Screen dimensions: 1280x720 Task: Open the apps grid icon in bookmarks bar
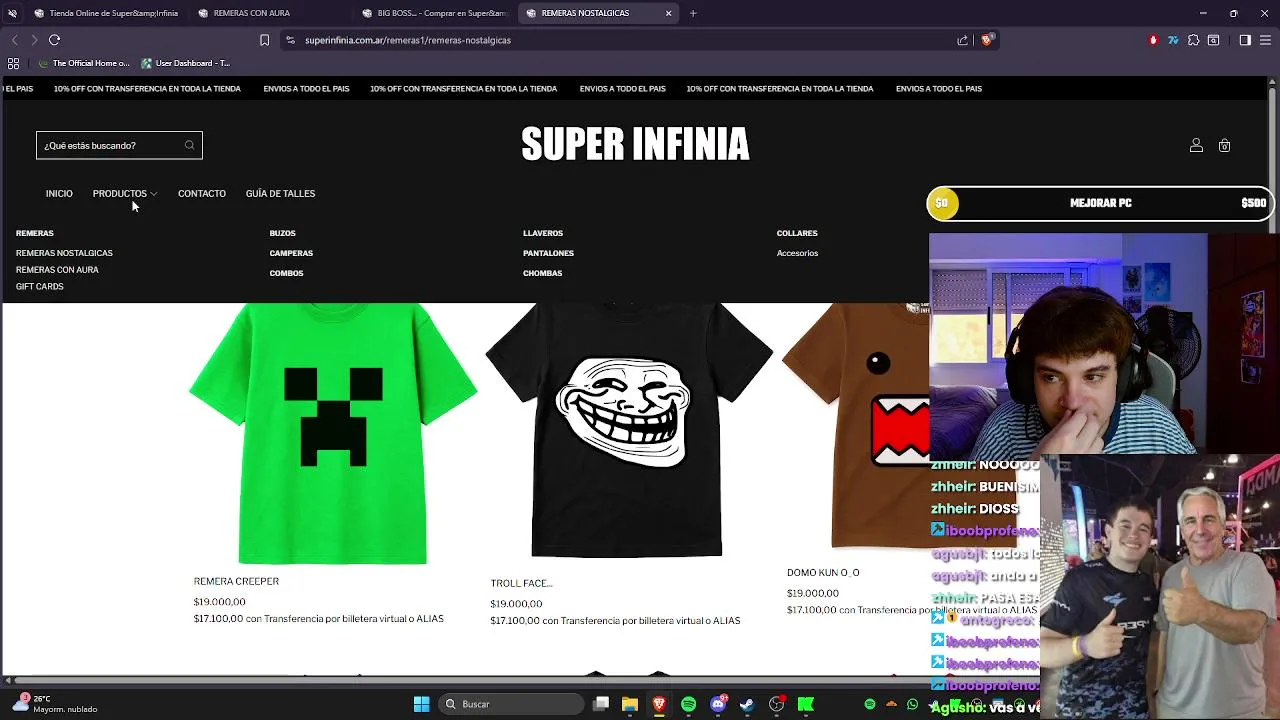[13, 63]
